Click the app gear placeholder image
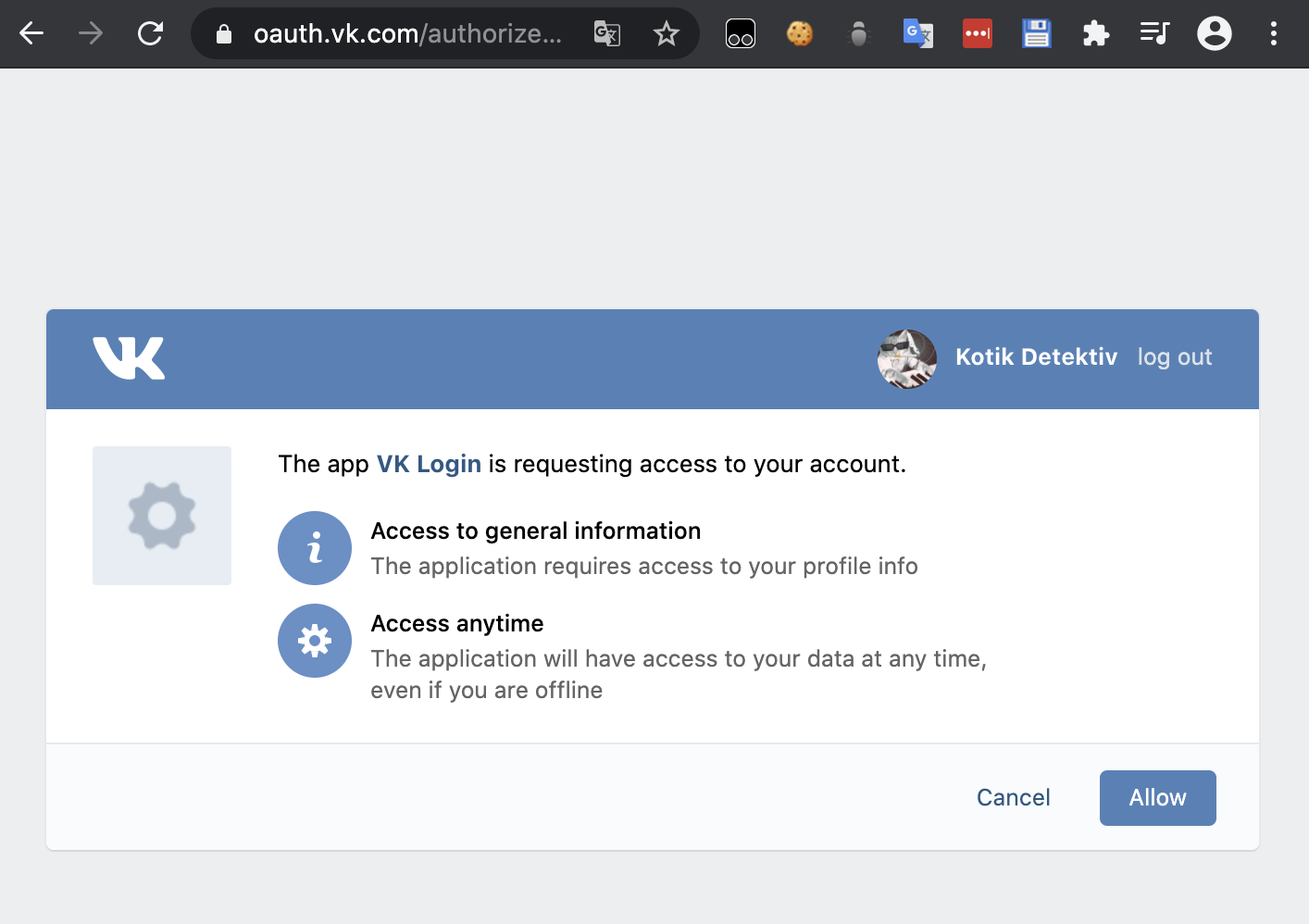The image size is (1309, 924). click(162, 516)
